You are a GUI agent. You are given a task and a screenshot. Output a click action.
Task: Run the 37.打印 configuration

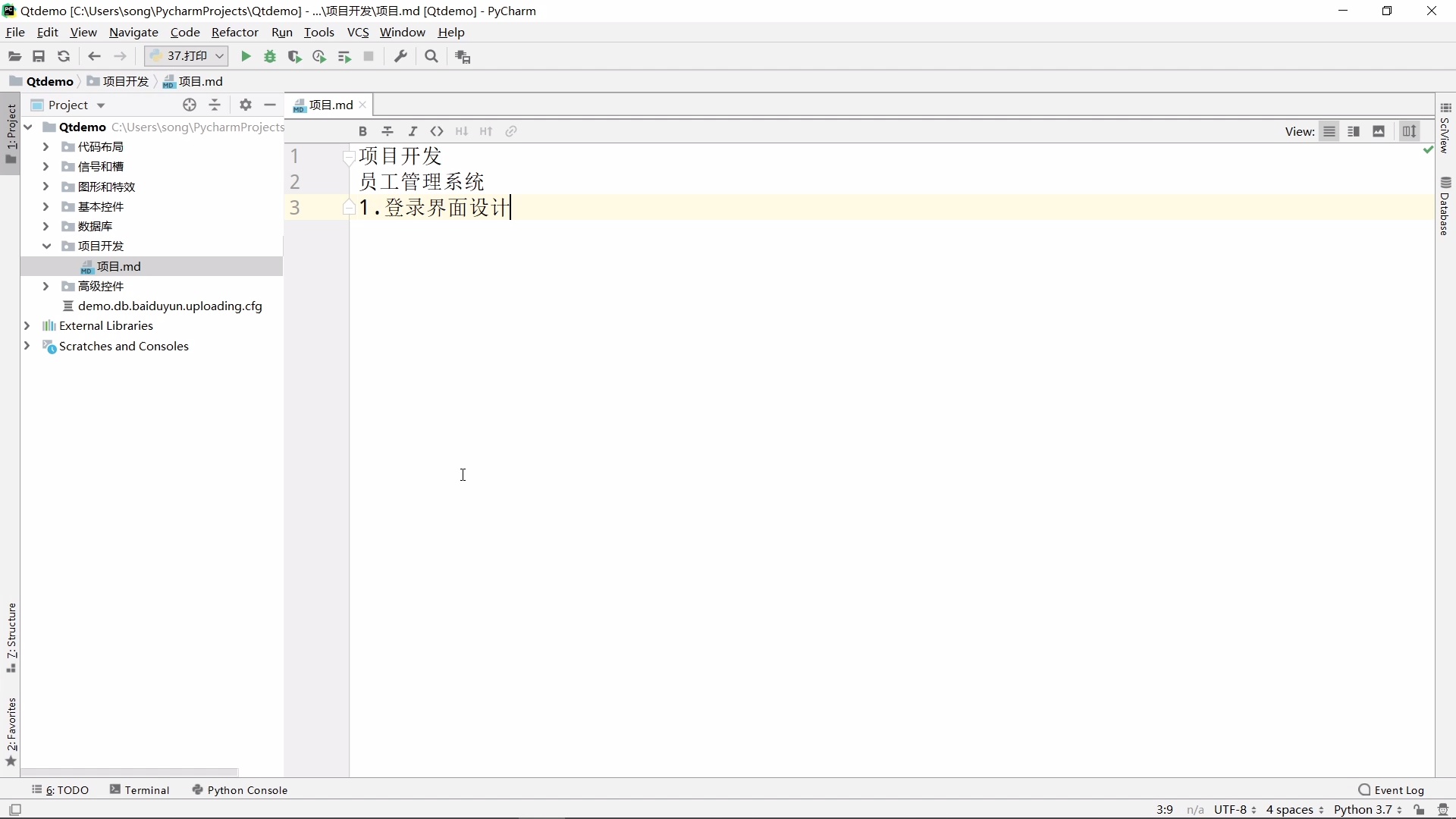click(x=245, y=56)
